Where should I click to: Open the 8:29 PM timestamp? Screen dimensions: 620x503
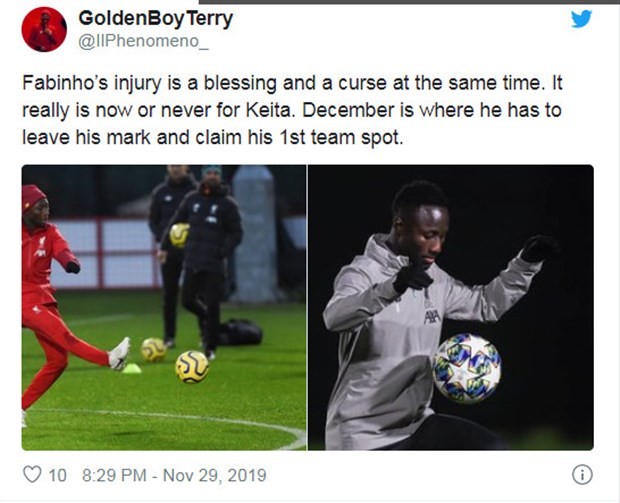click(x=112, y=475)
